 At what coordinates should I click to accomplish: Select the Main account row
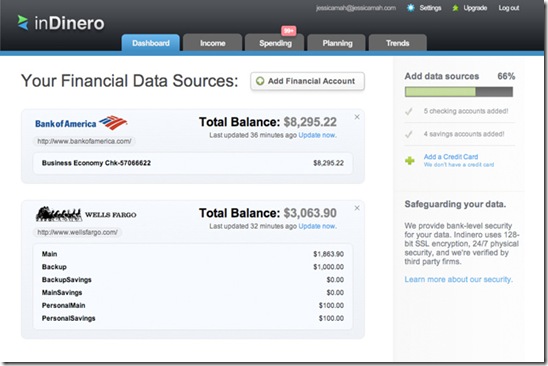193,254
